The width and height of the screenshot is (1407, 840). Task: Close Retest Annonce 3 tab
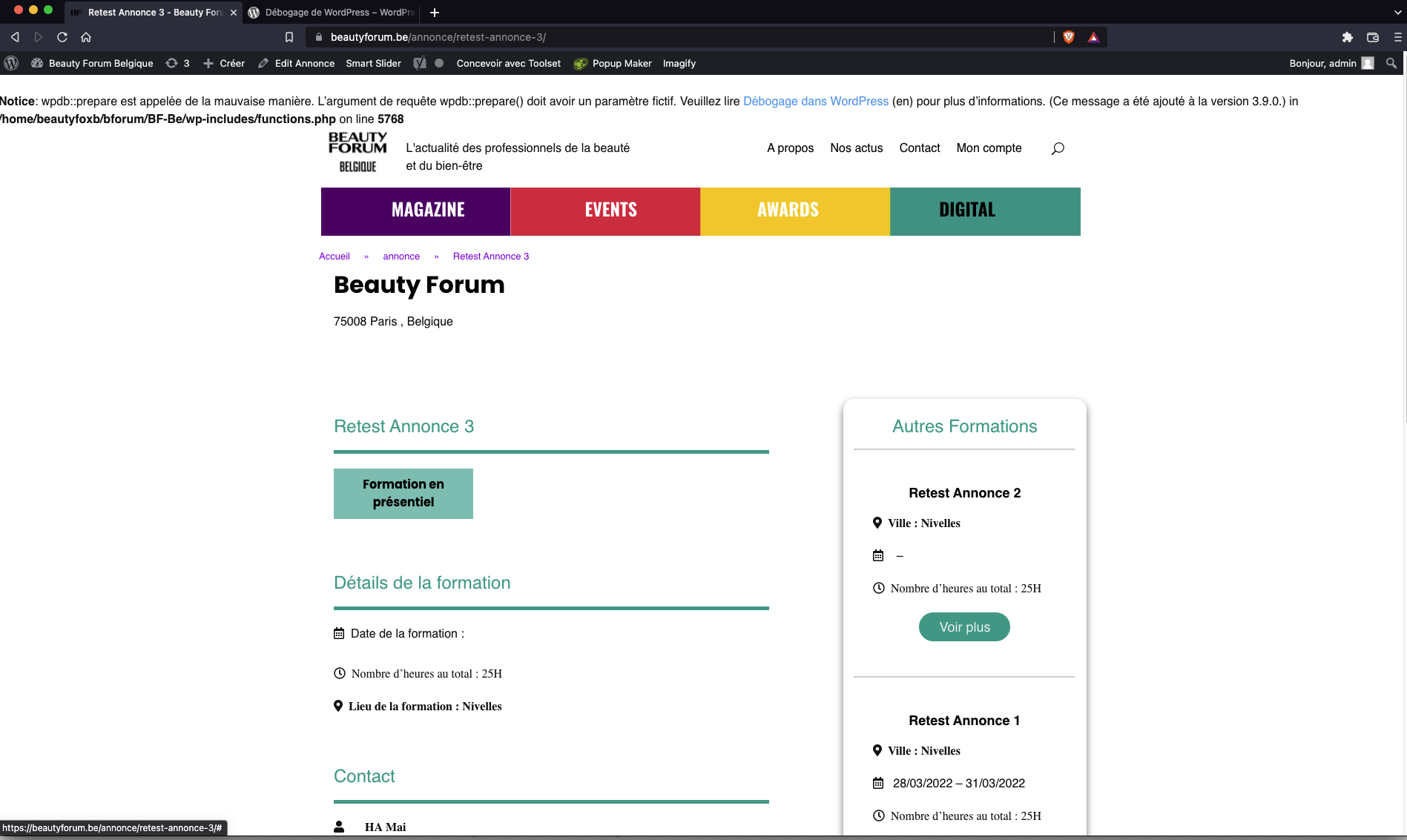click(234, 12)
